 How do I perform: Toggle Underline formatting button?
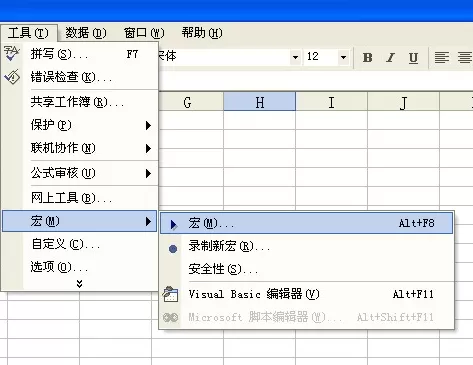click(x=413, y=58)
